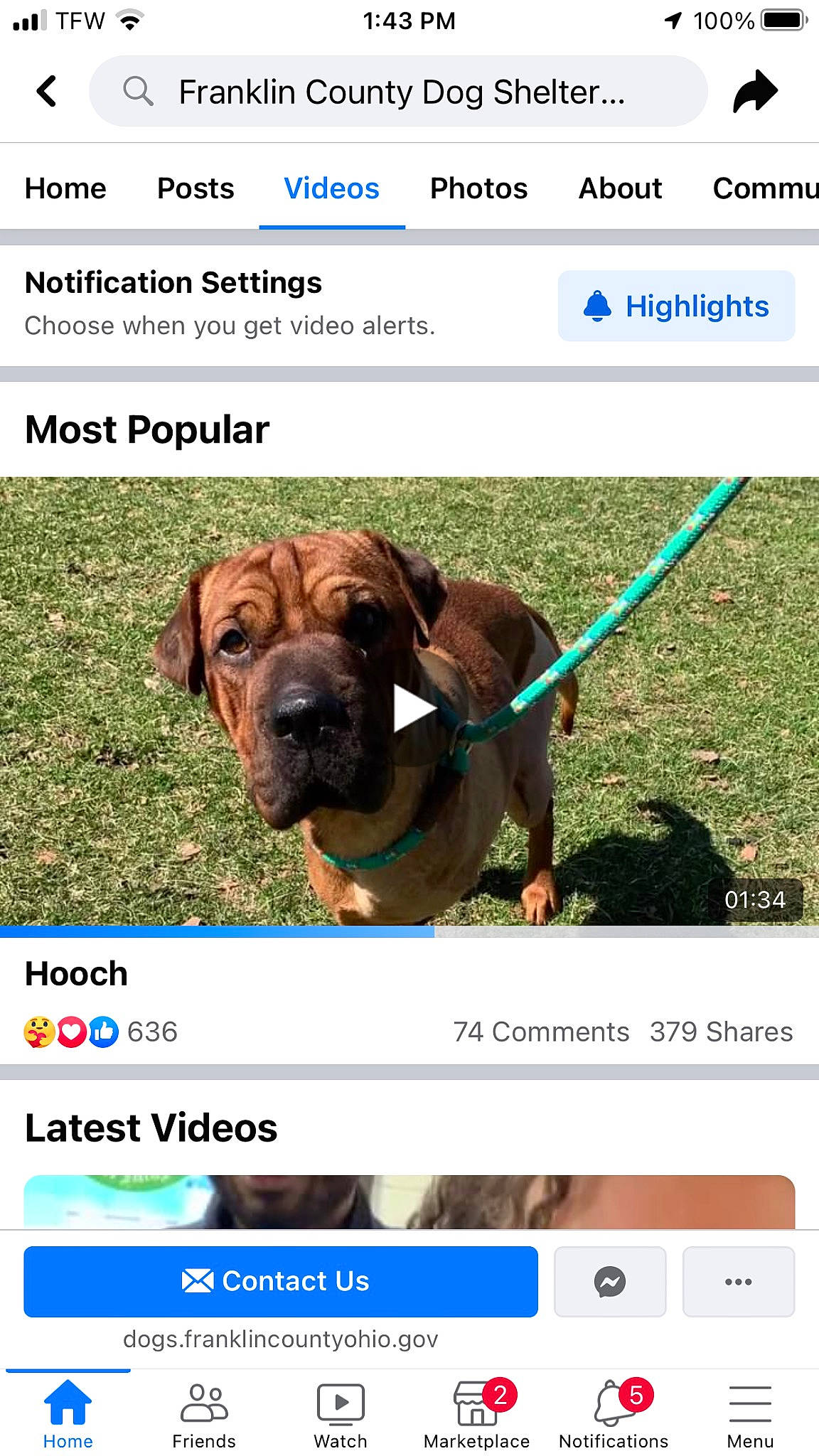Click the search magnifier icon
The height and width of the screenshot is (1456, 819).
[x=138, y=92]
